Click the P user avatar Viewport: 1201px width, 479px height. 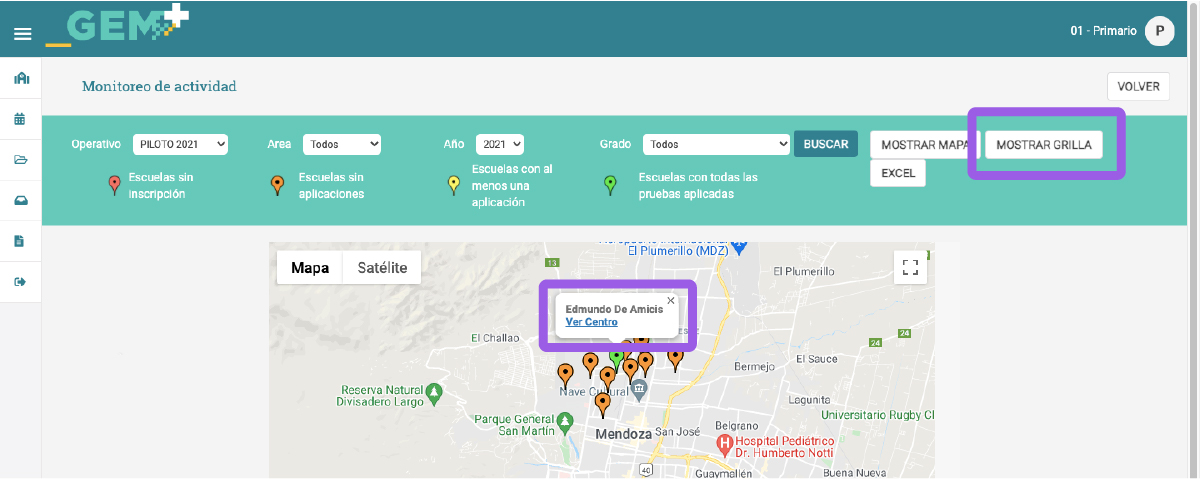(x=1159, y=31)
